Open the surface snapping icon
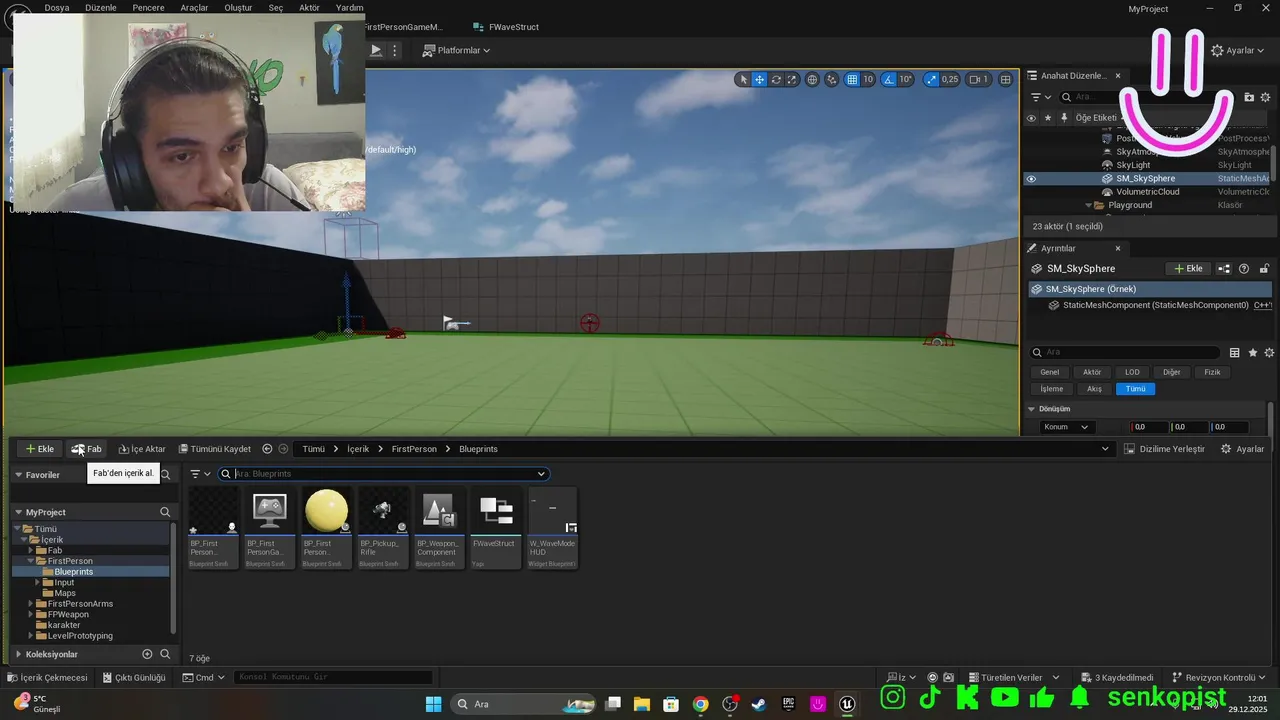 click(832, 79)
